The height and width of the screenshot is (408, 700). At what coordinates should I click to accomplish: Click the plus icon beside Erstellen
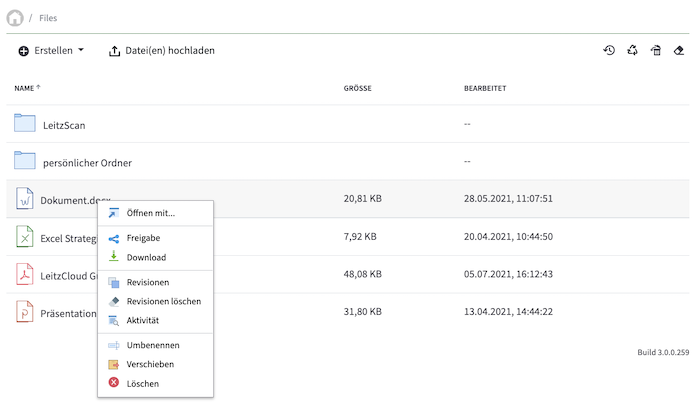(23, 51)
